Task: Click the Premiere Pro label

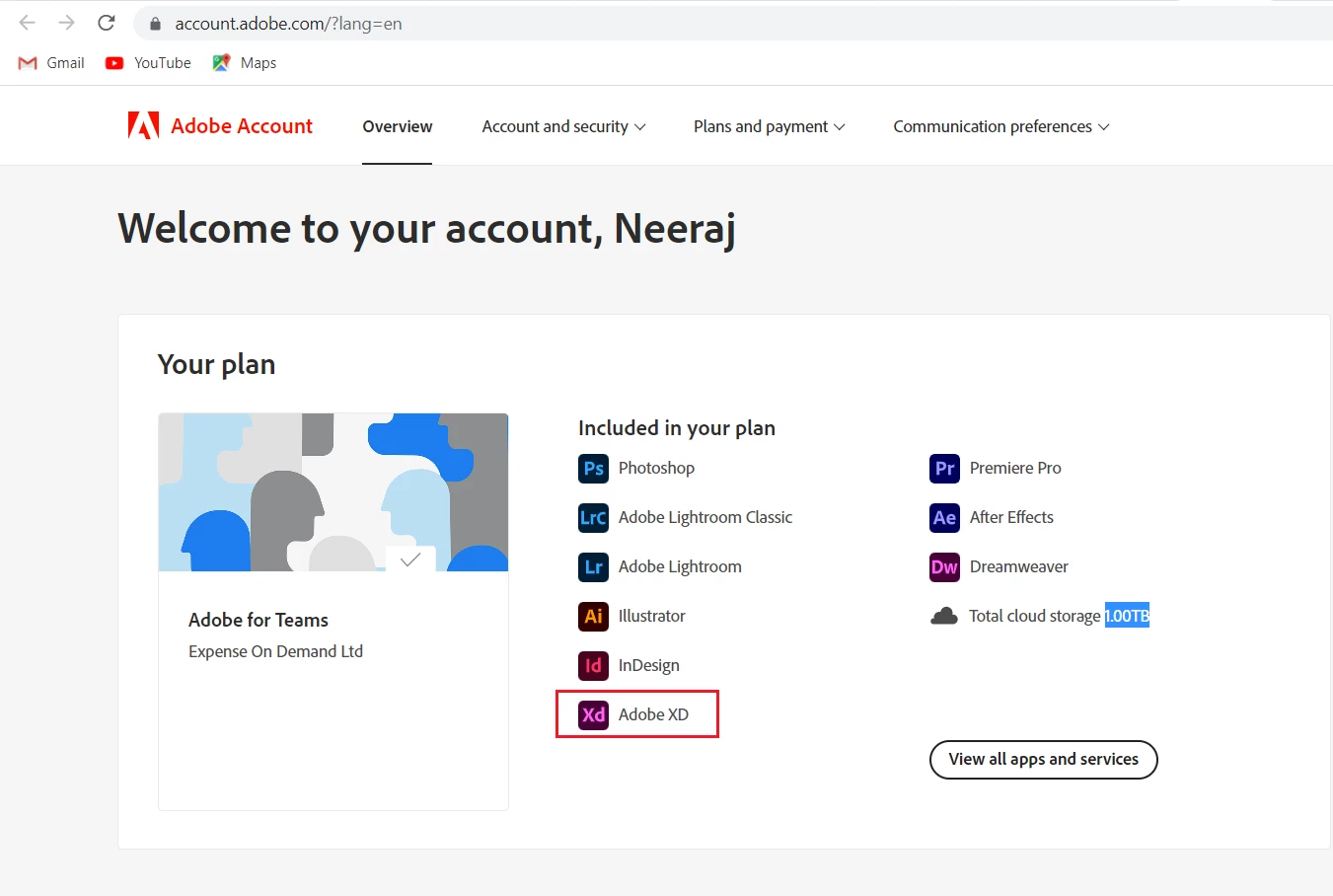Action: 1015,468
